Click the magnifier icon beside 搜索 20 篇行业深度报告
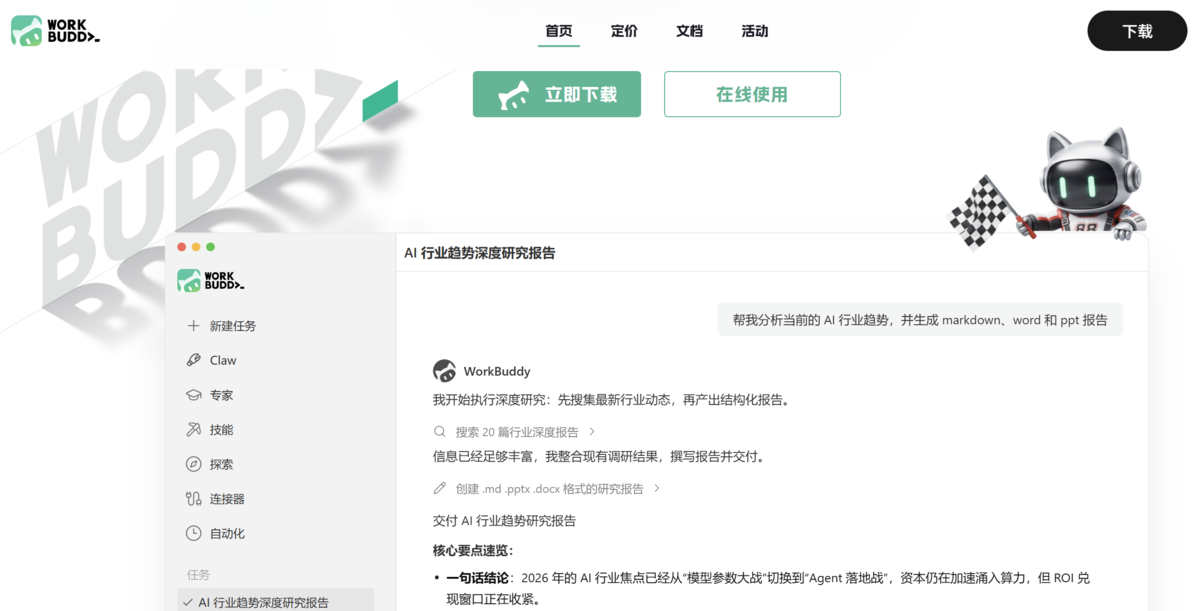Viewport: 1200px width, 611px height. click(x=439, y=432)
